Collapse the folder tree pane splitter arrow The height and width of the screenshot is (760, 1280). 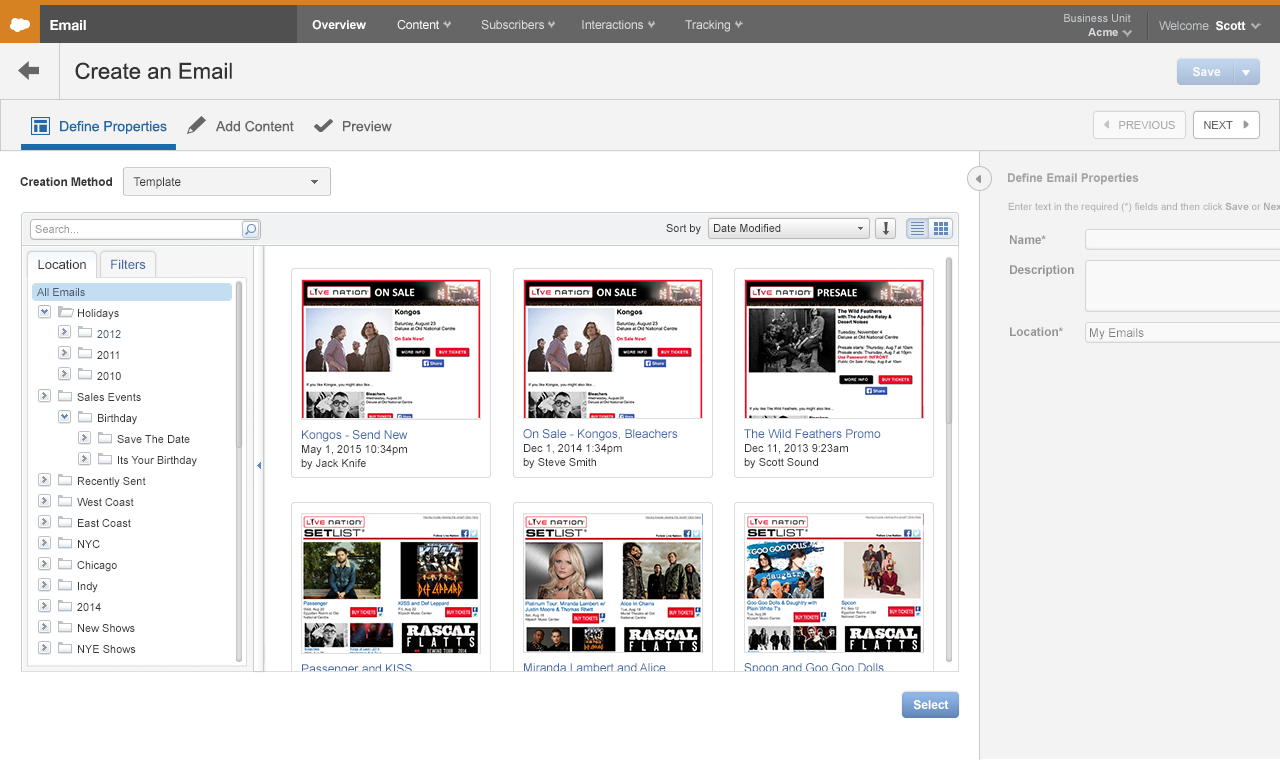(x=259, y=465)
